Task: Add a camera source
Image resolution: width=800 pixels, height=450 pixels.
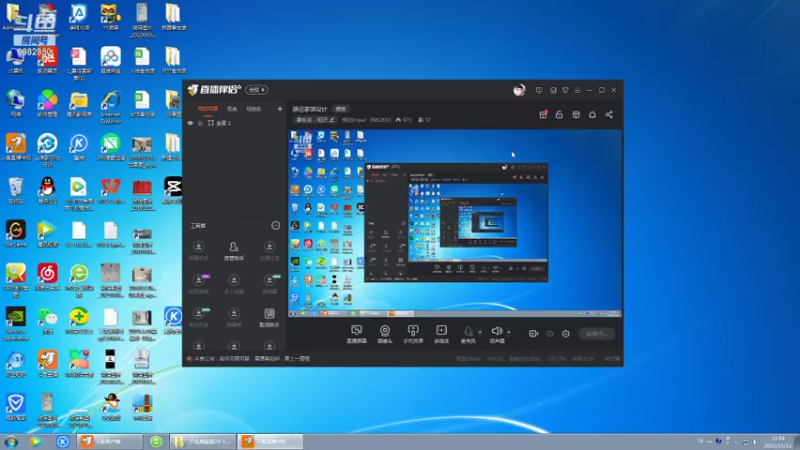Action: (385, 334)
